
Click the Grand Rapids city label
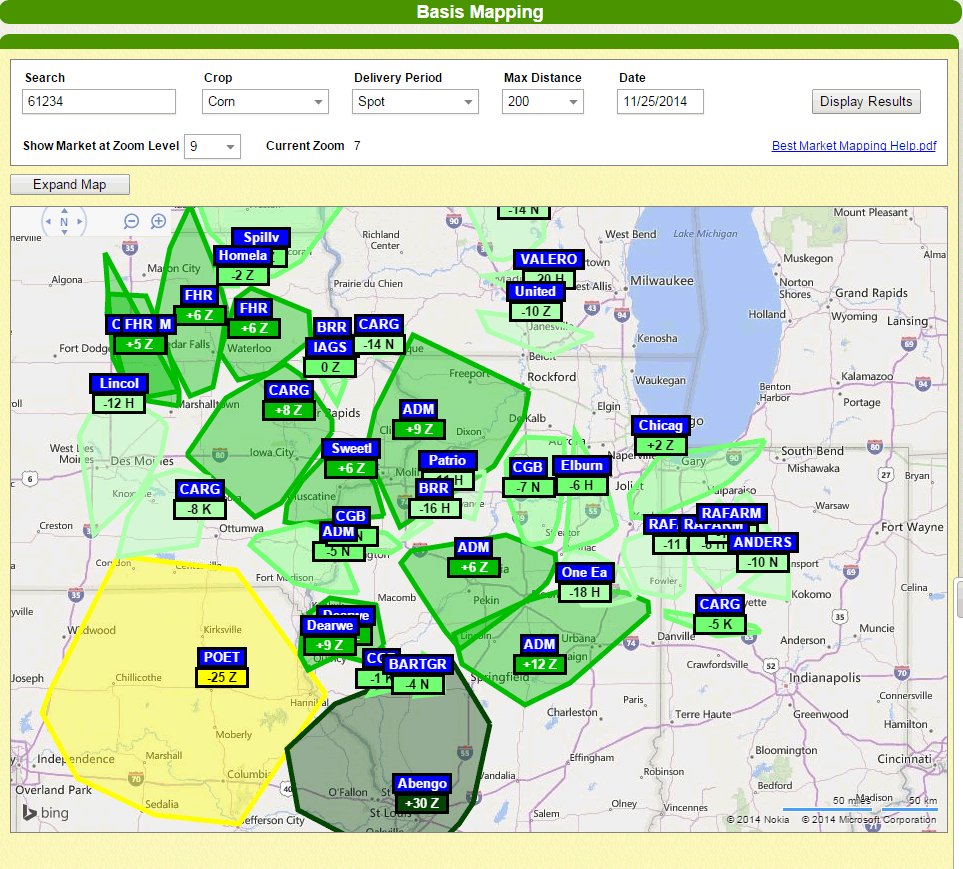click(871, 293)
